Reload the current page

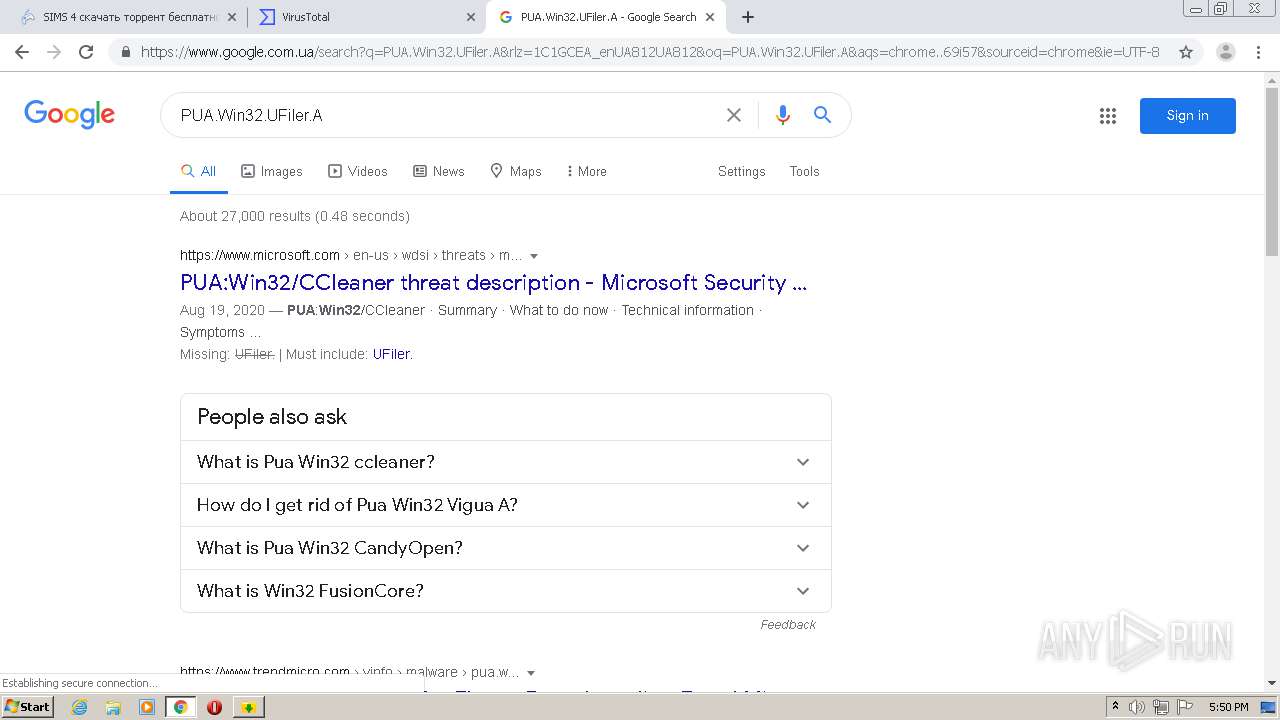tap(86, 52)
